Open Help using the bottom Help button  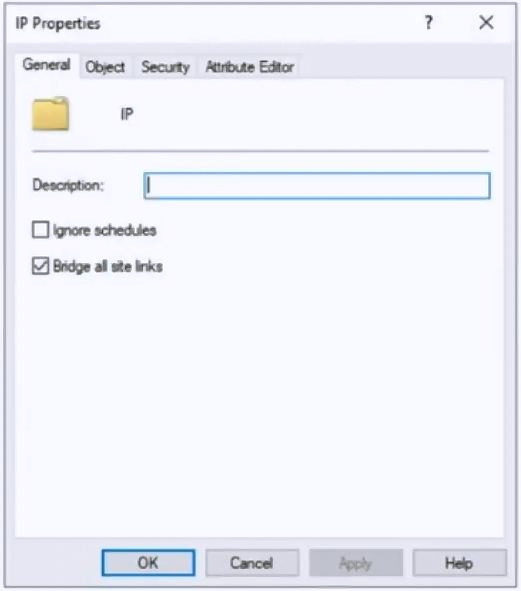(459, 563)
